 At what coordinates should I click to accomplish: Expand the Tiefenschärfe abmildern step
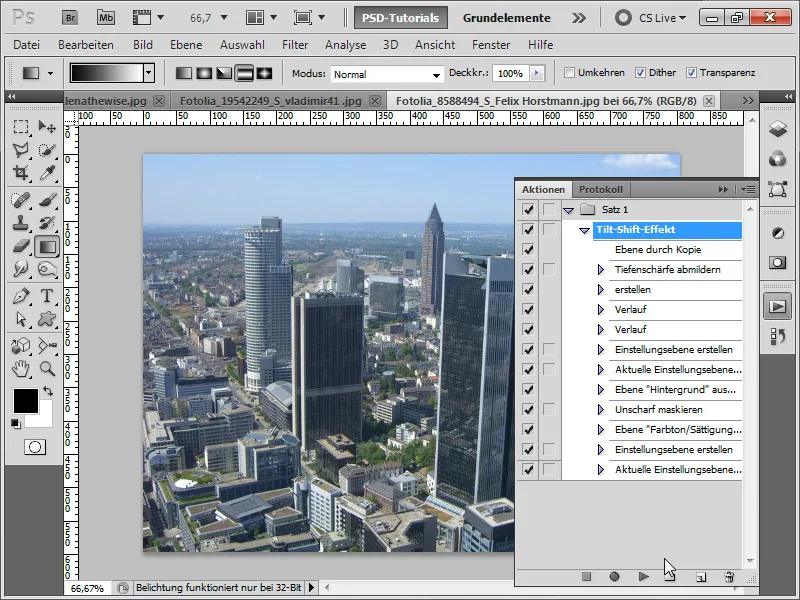(601, 269)
